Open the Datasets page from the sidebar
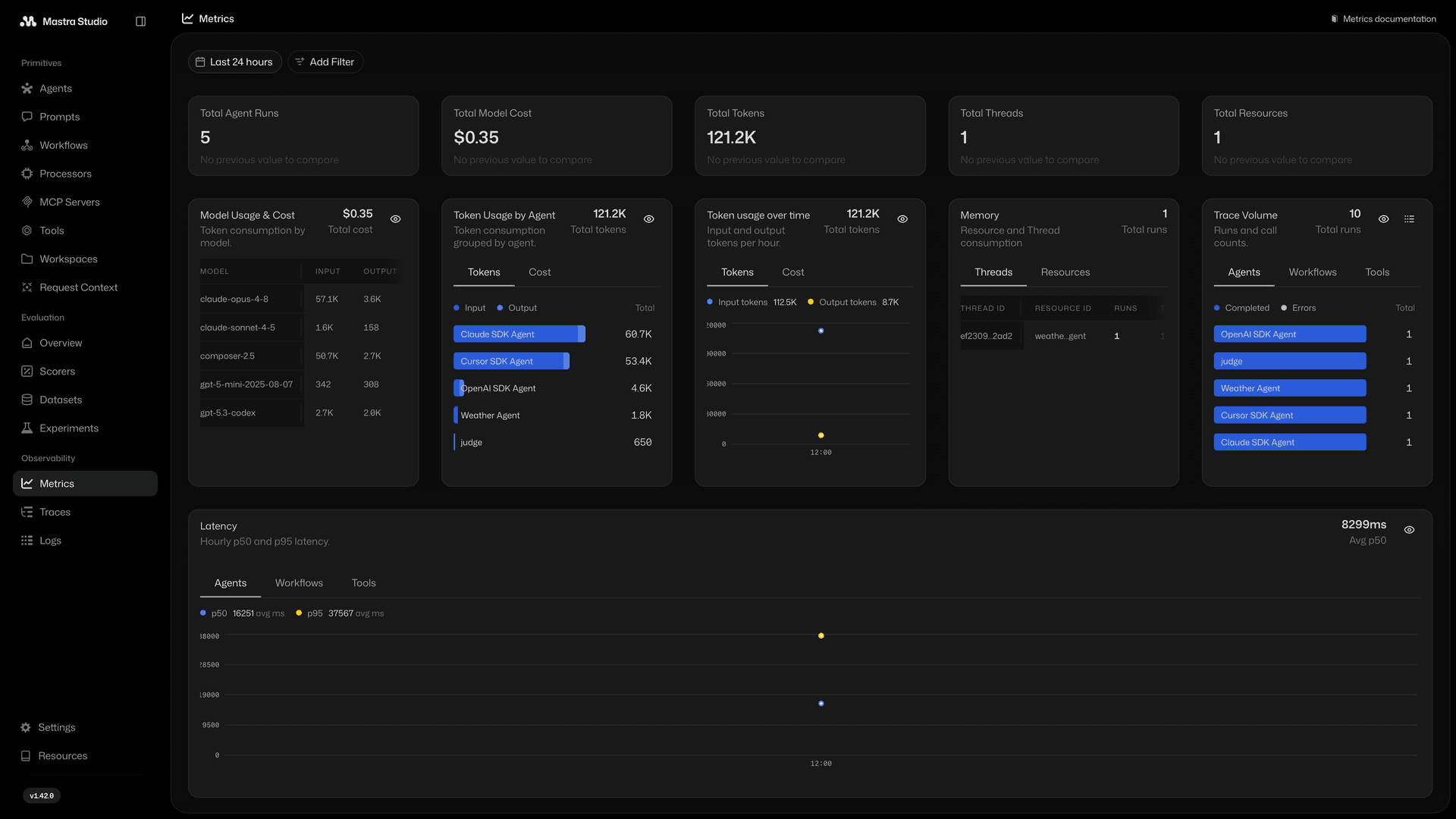Image resolution: width=1456 pixels, height=819 pixels. coord(85,400)
